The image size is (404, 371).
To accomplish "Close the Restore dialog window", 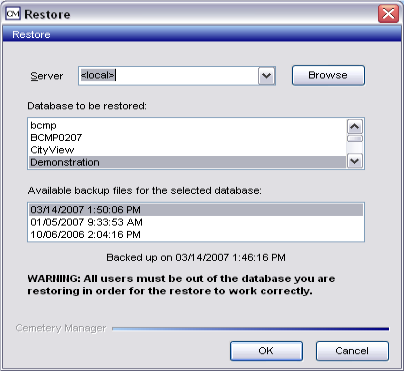I will tap(388, 14).
